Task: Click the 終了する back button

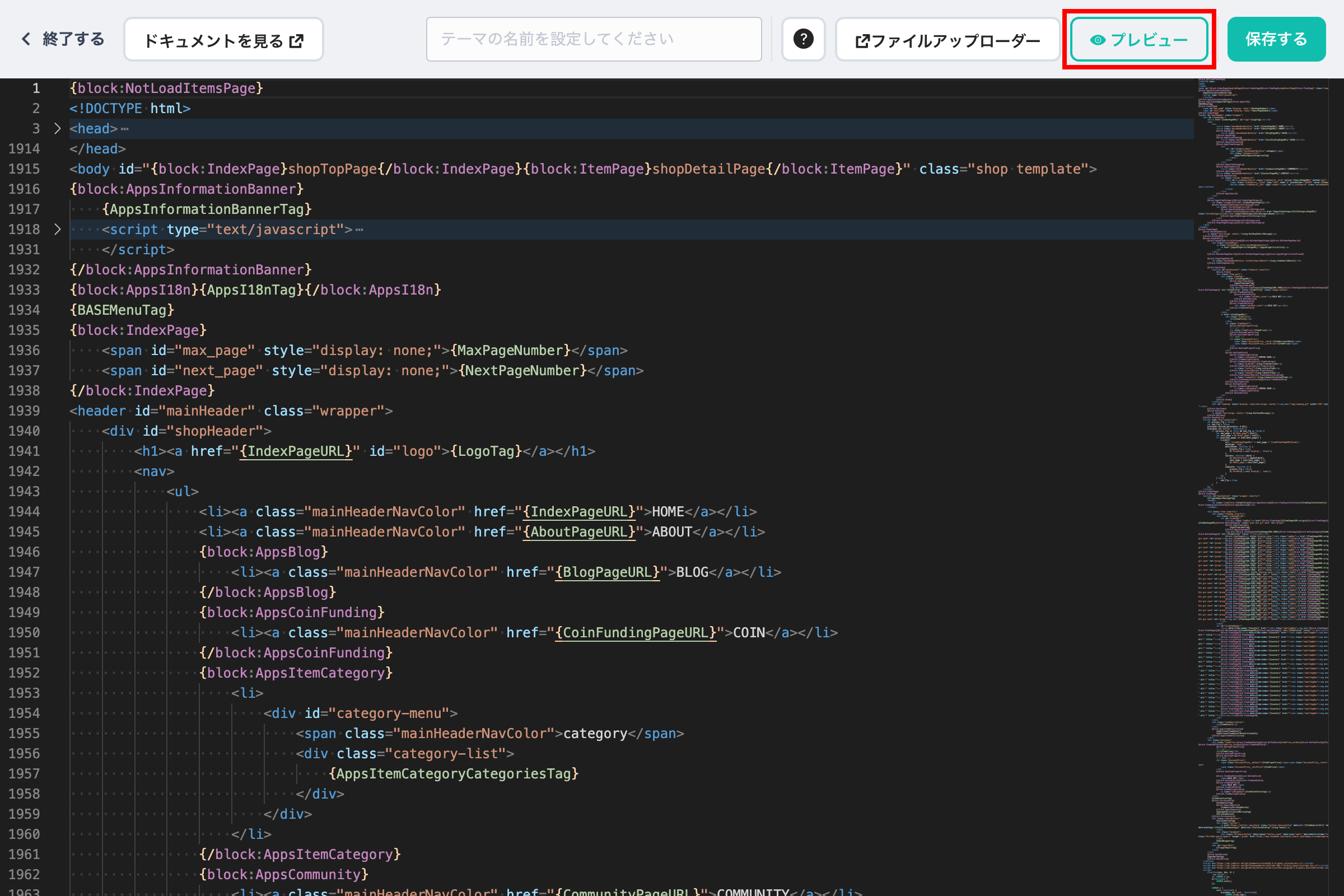Action: click(63, 39)
